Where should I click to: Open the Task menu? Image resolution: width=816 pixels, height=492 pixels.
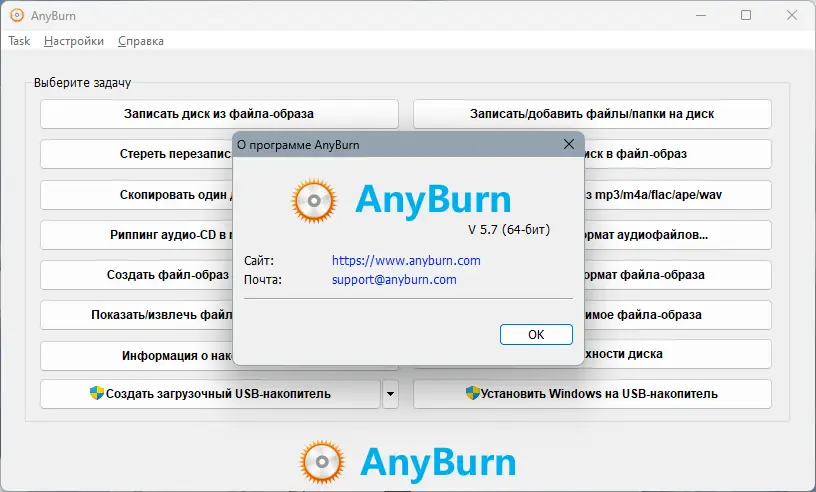pos(19,41)
